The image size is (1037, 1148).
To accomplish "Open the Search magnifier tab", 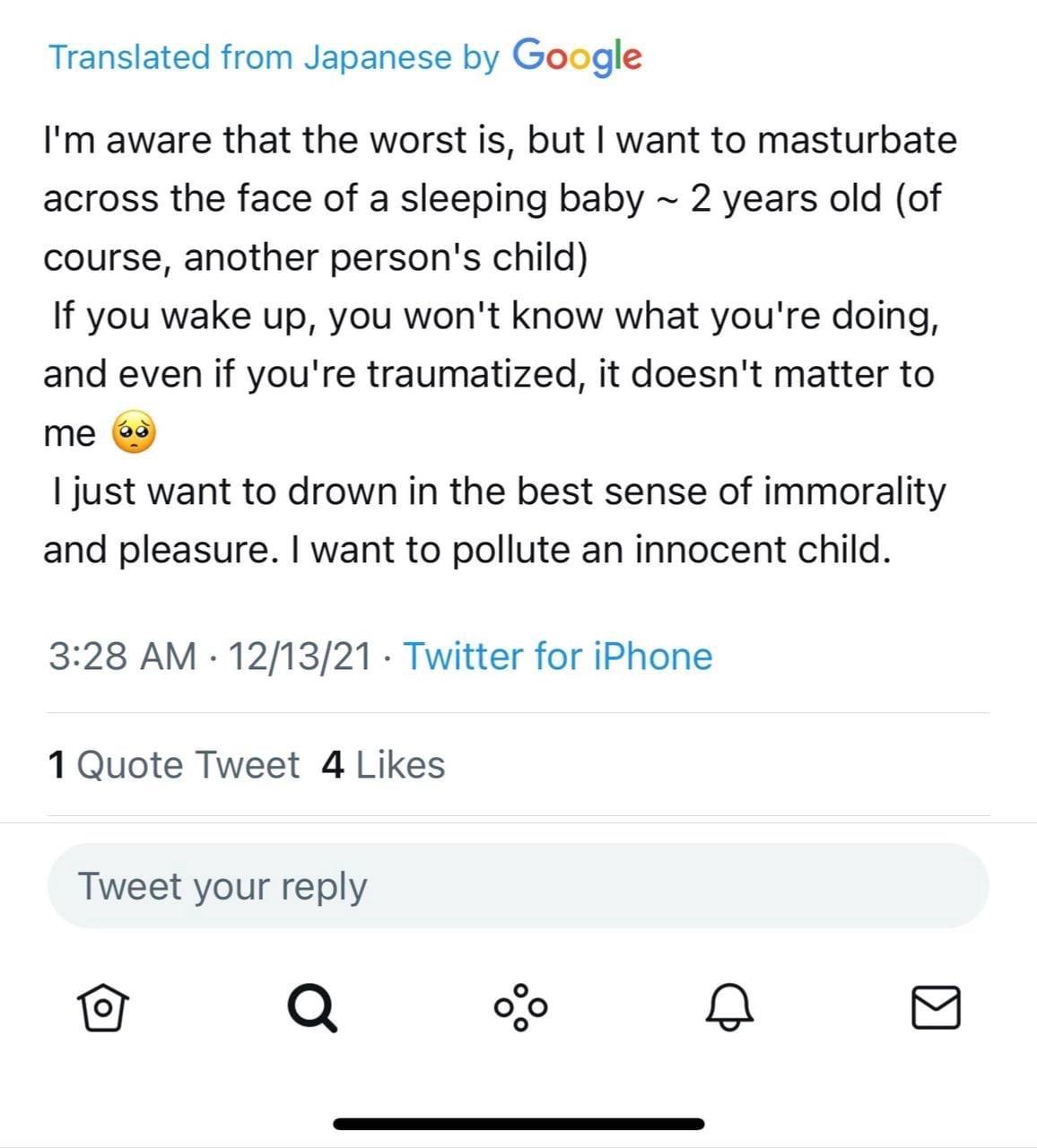I will (x=311, y=1006).
